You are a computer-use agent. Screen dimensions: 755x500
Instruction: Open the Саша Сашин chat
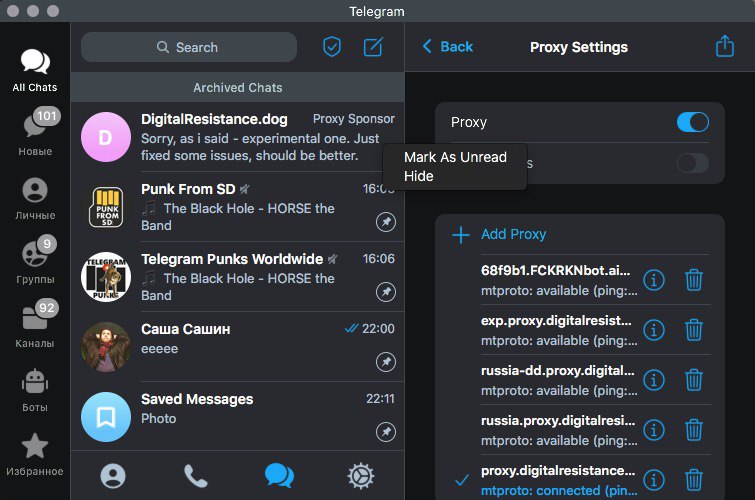[x=238, y=347]
